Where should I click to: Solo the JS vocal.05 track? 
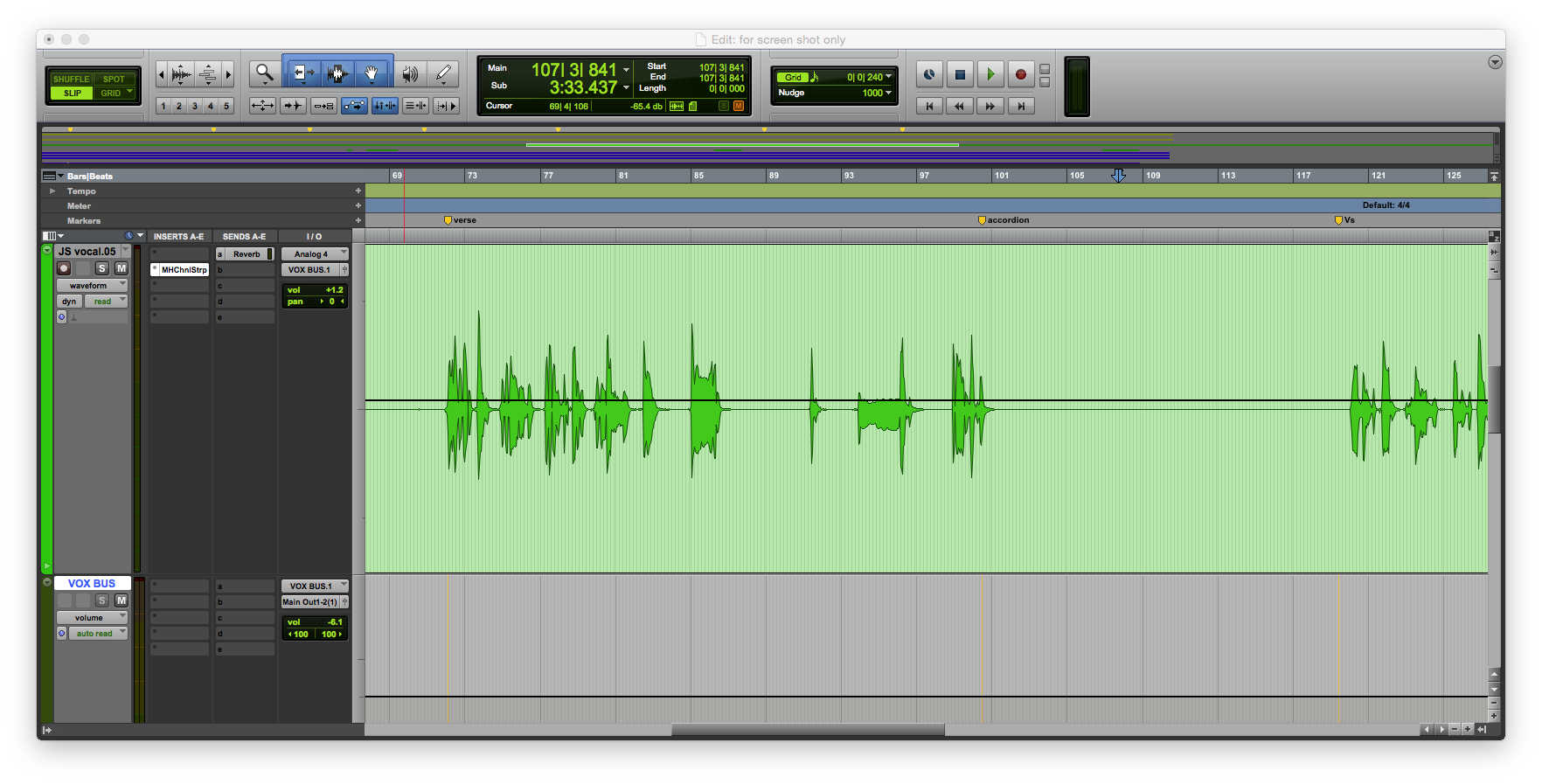(102, 268)
